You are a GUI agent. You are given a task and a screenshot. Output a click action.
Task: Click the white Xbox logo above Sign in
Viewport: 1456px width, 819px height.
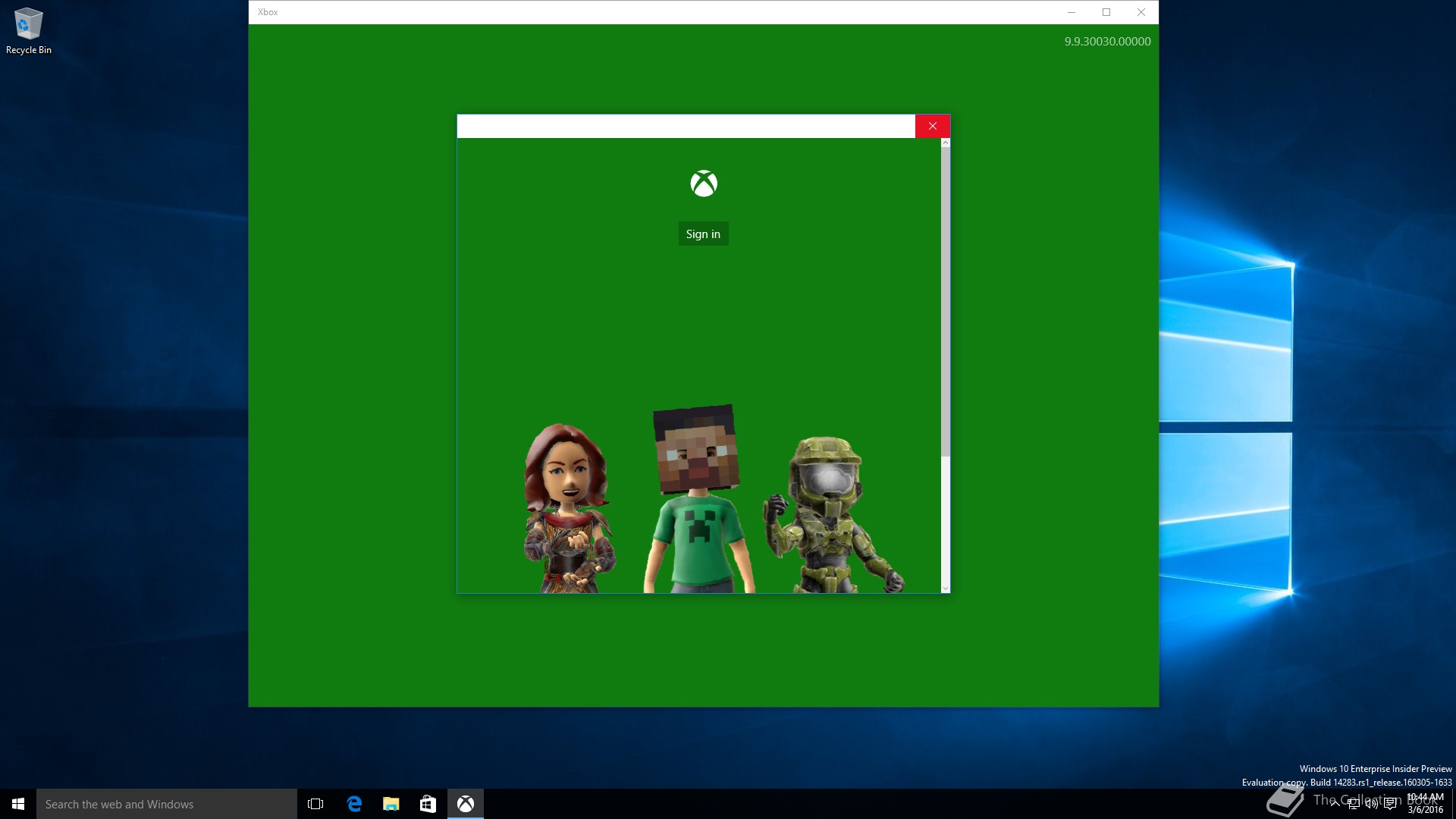tap(704, 184)
